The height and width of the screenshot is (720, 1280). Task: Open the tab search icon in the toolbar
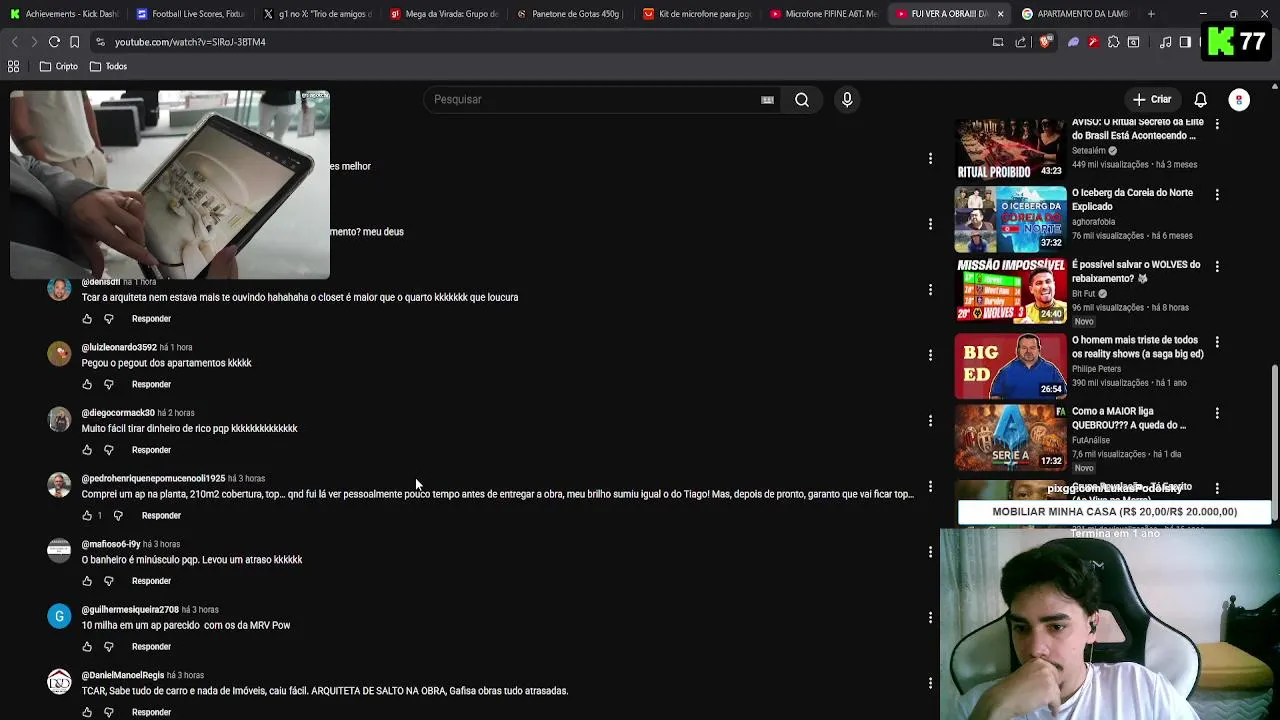1133,42
